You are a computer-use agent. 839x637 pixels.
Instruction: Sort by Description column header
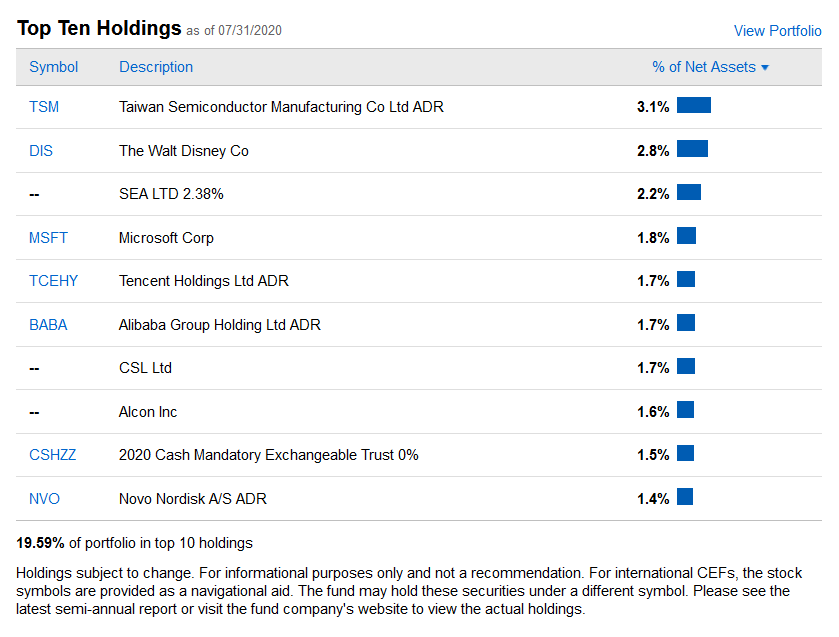coord(156,67)
